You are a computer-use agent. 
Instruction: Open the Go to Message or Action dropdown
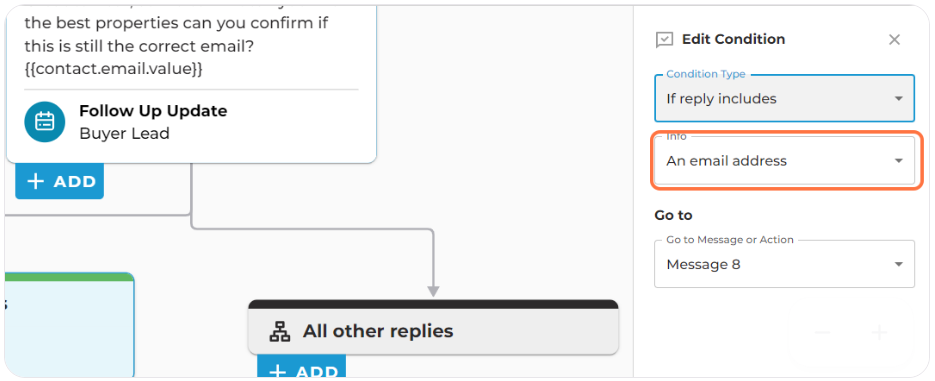tap(784, 264)
